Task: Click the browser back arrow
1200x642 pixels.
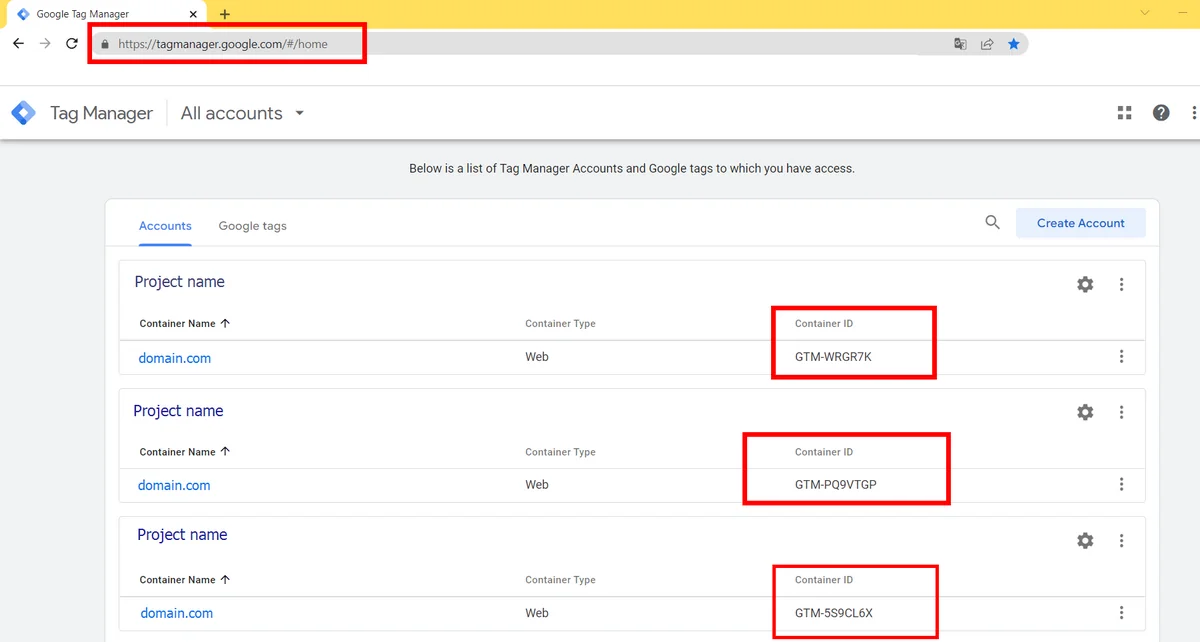Action: pos(18,44)
